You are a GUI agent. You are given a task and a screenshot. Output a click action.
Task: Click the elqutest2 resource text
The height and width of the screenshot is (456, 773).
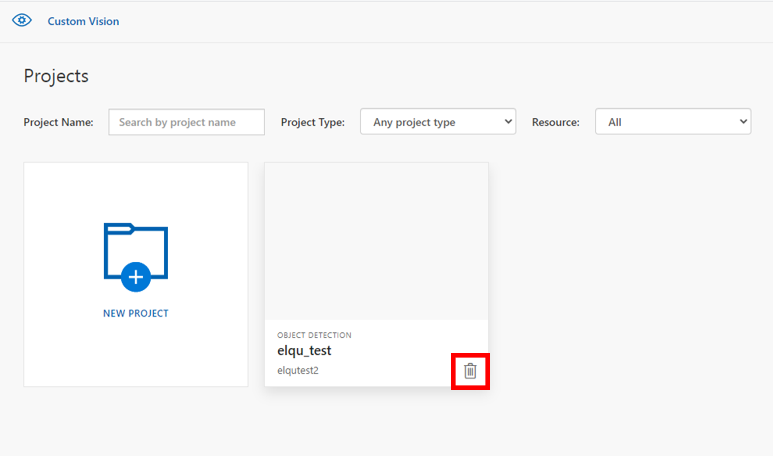298,370
